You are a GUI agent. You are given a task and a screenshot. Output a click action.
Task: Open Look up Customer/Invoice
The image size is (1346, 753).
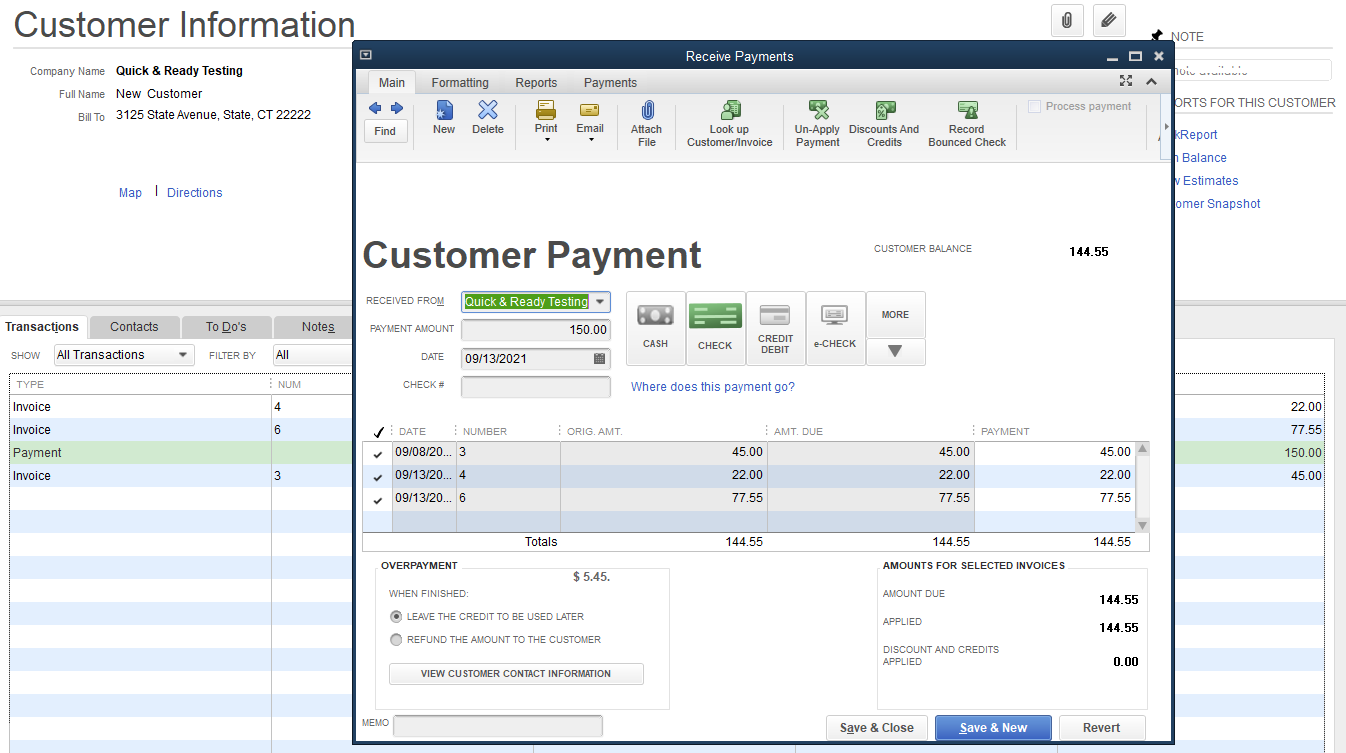coord(730,123)
